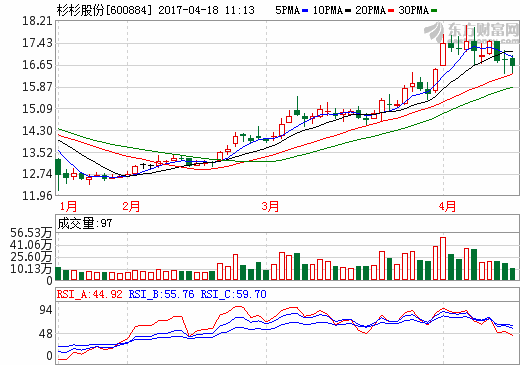Click the 13.52 price axis label

pyautogui.click(x=37, y=153)
